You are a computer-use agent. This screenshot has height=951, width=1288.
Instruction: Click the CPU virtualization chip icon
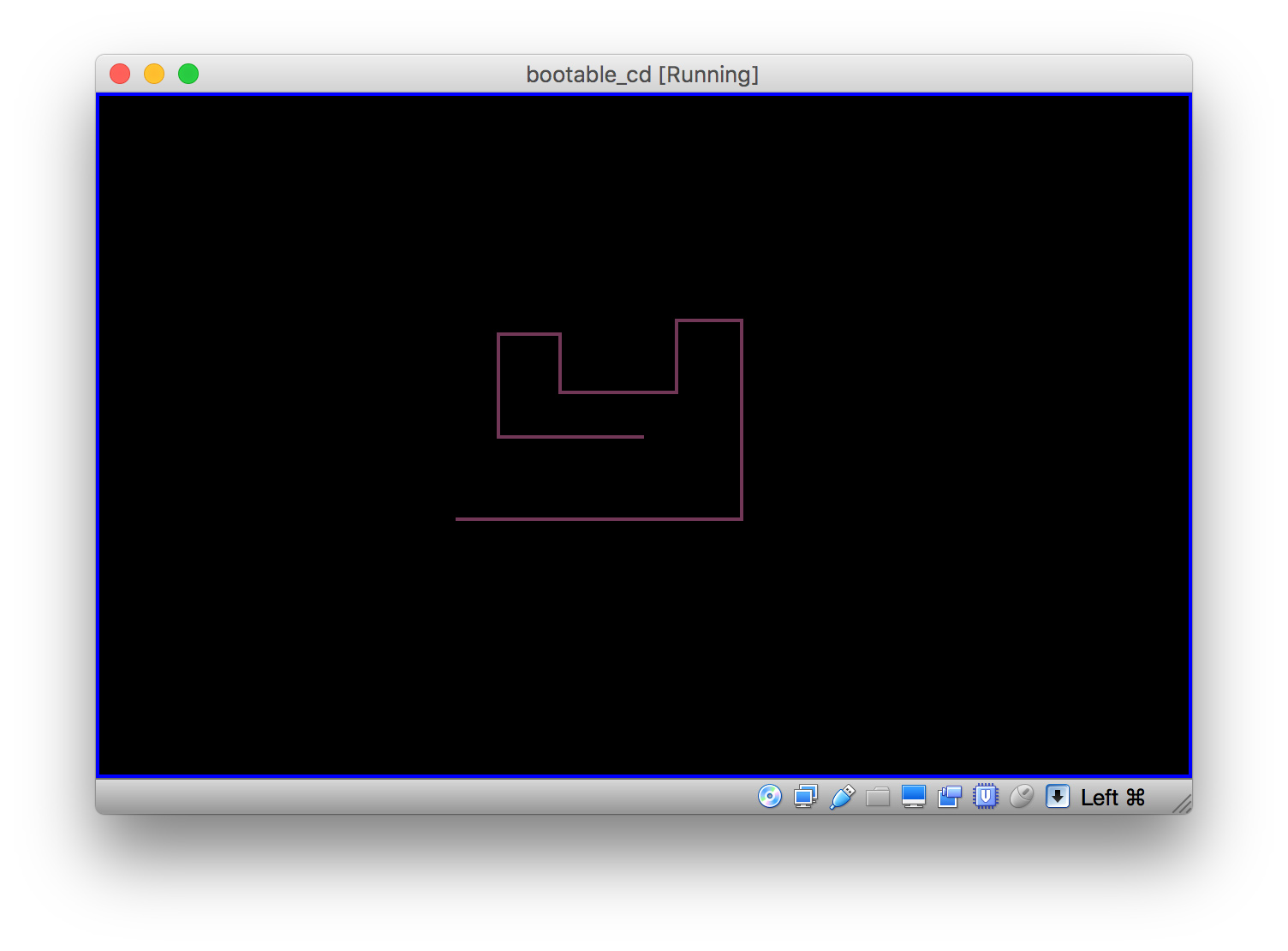[986, 797]
